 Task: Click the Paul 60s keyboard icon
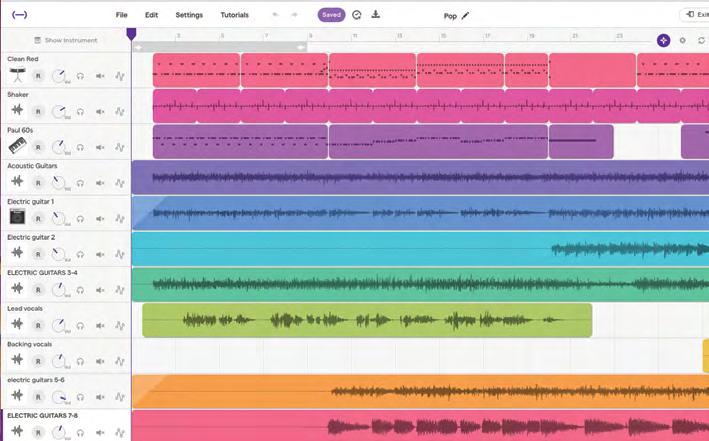coord(17,146)
